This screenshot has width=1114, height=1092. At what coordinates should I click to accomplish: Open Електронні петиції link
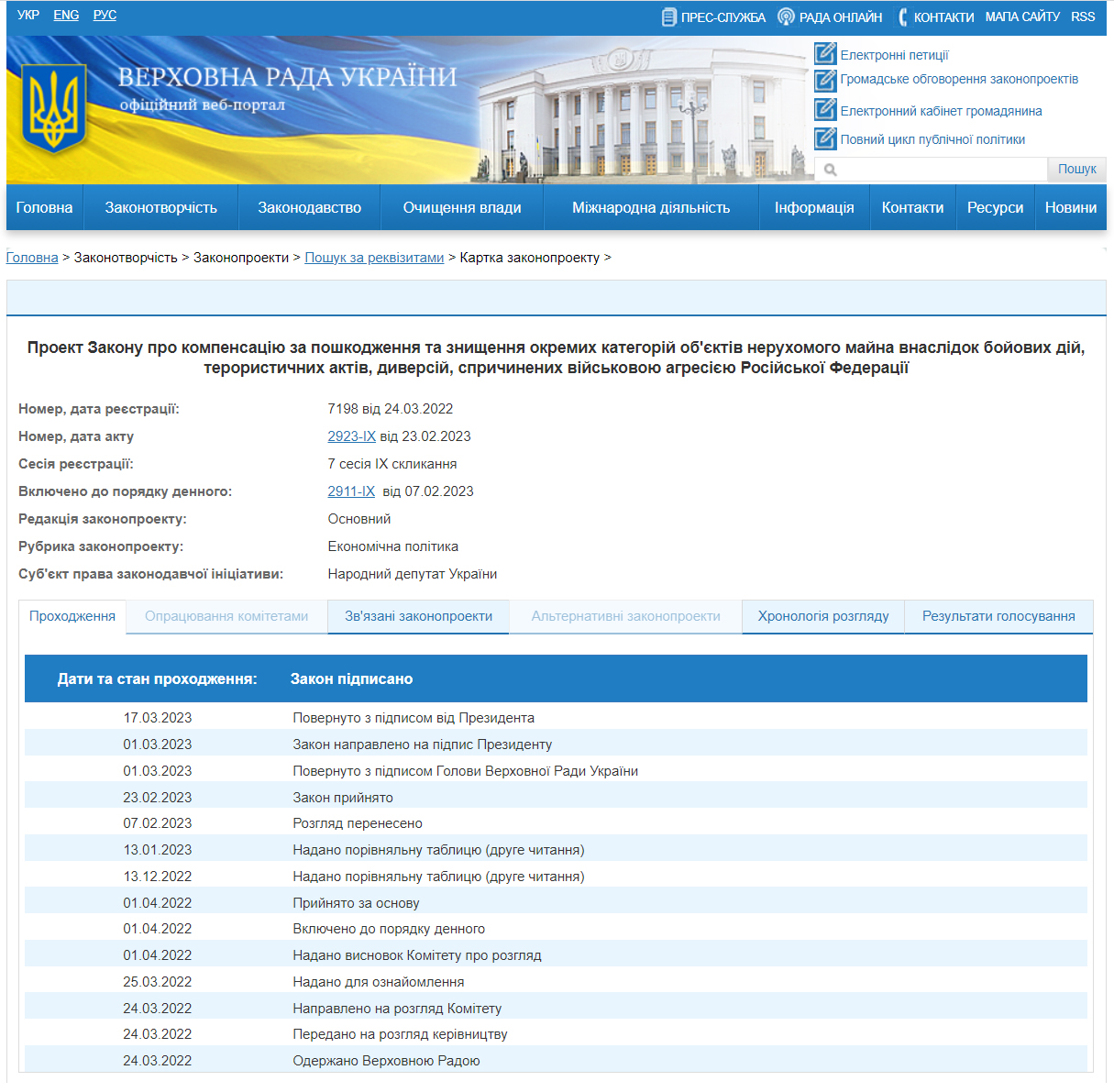tap(894, 55)
